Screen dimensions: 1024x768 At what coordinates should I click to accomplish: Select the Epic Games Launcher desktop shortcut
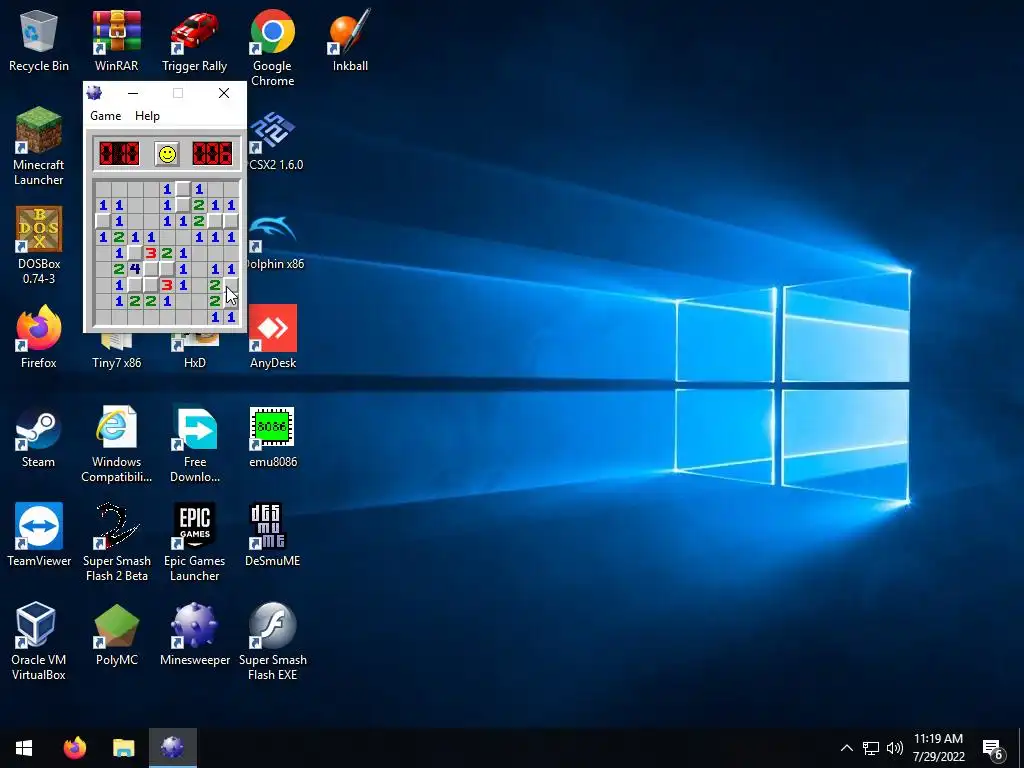(195, 542)
